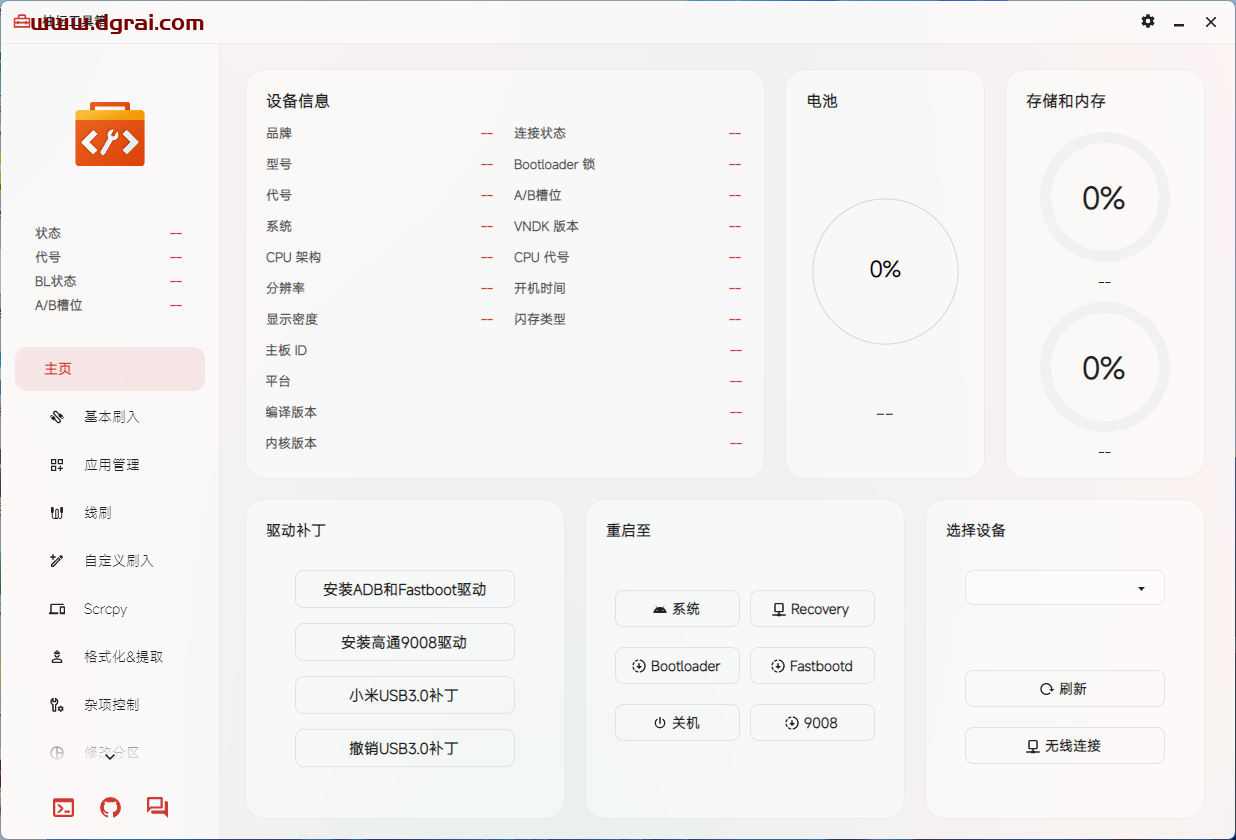Reboot to 9008 mode

(x=812, y=723)
